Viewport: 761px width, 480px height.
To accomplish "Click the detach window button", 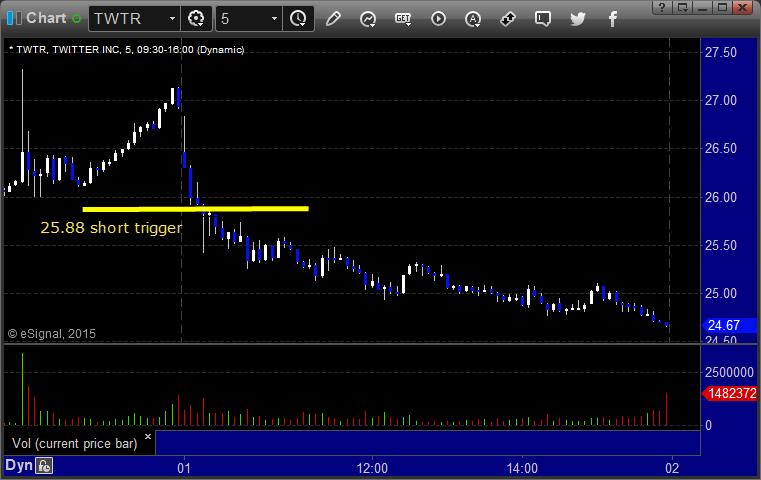I will (682, 7).
